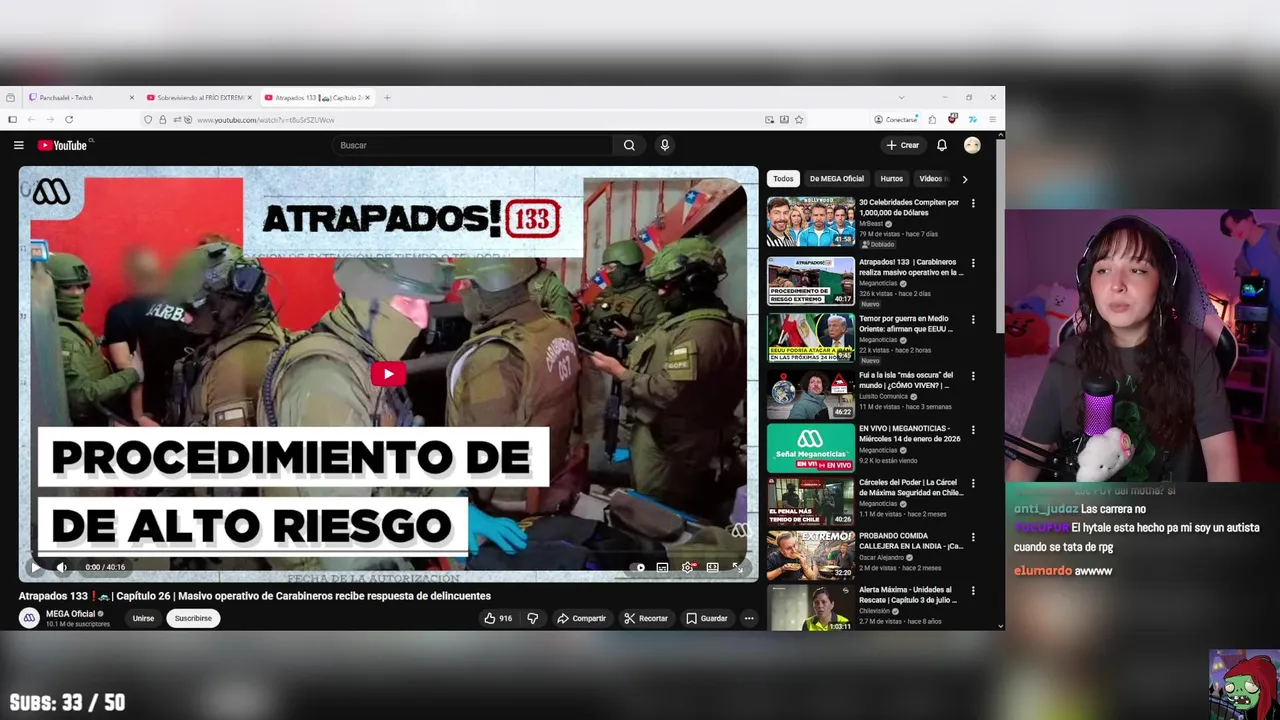Open the MEGA Oficial channel name link
This screenshot has height=720, width=1280.
(x=70, y=614)
